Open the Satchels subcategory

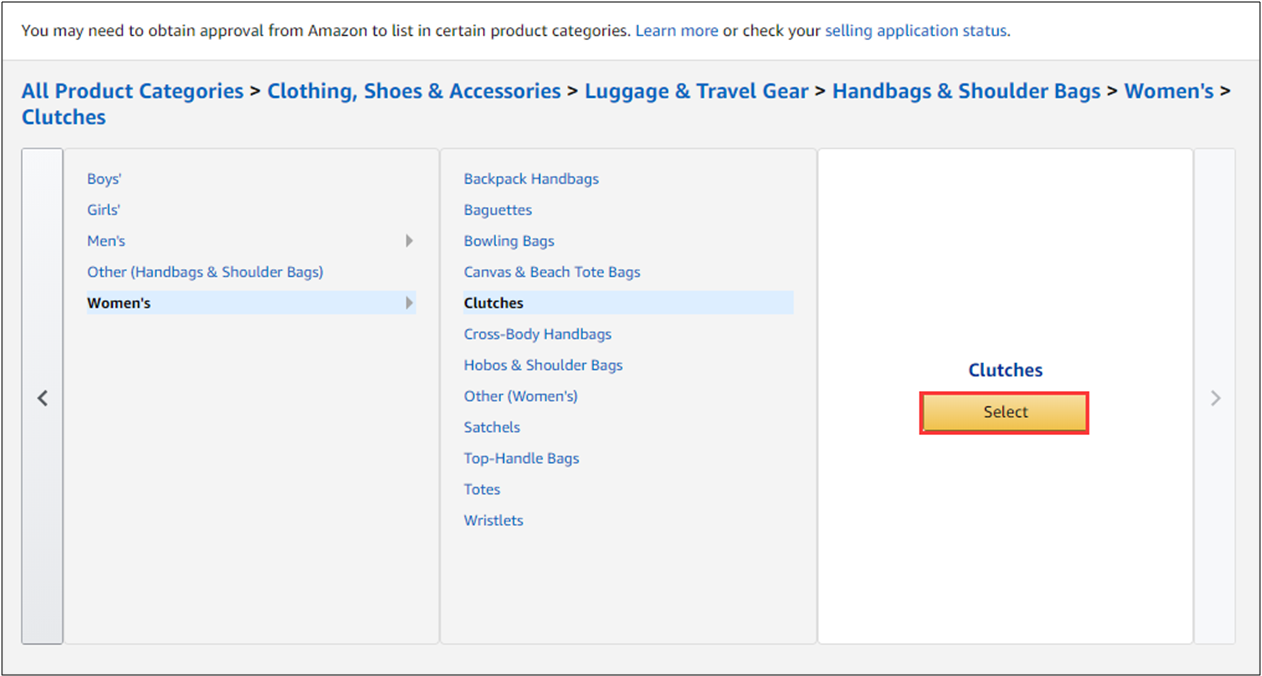click(x=492, y=427)
